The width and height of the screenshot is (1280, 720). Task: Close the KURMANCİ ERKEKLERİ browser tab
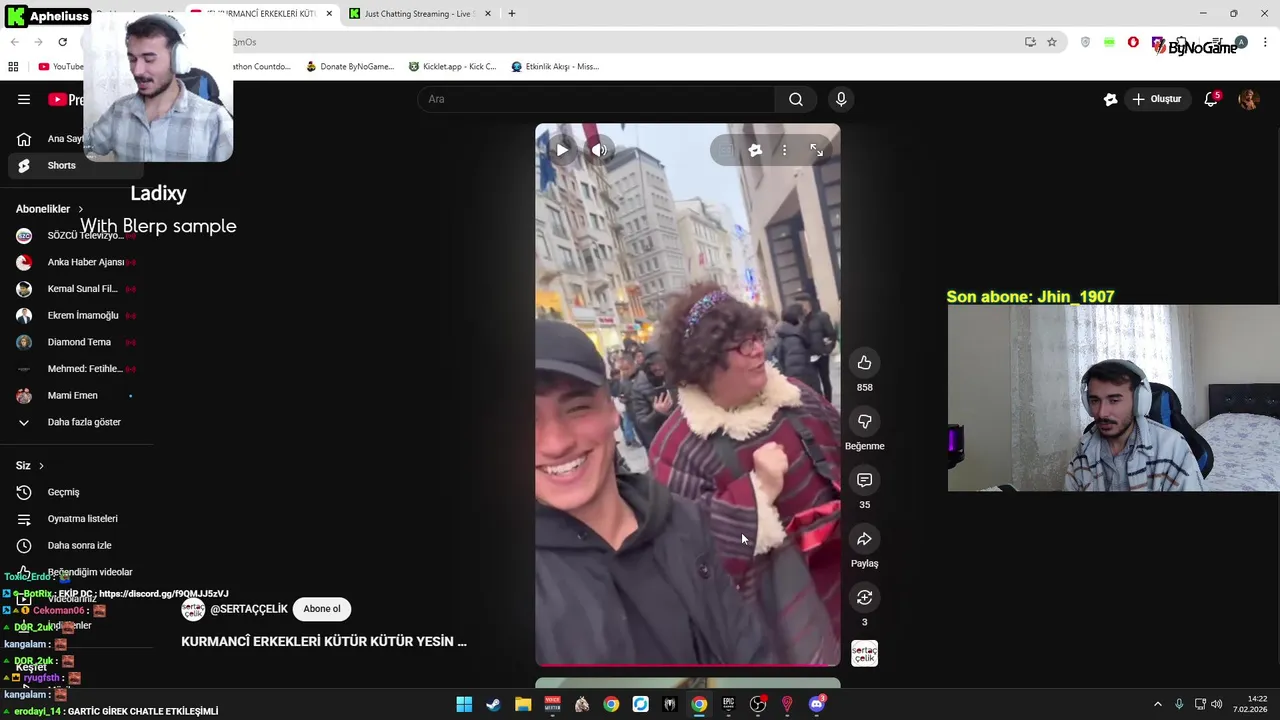click(329, 14)
